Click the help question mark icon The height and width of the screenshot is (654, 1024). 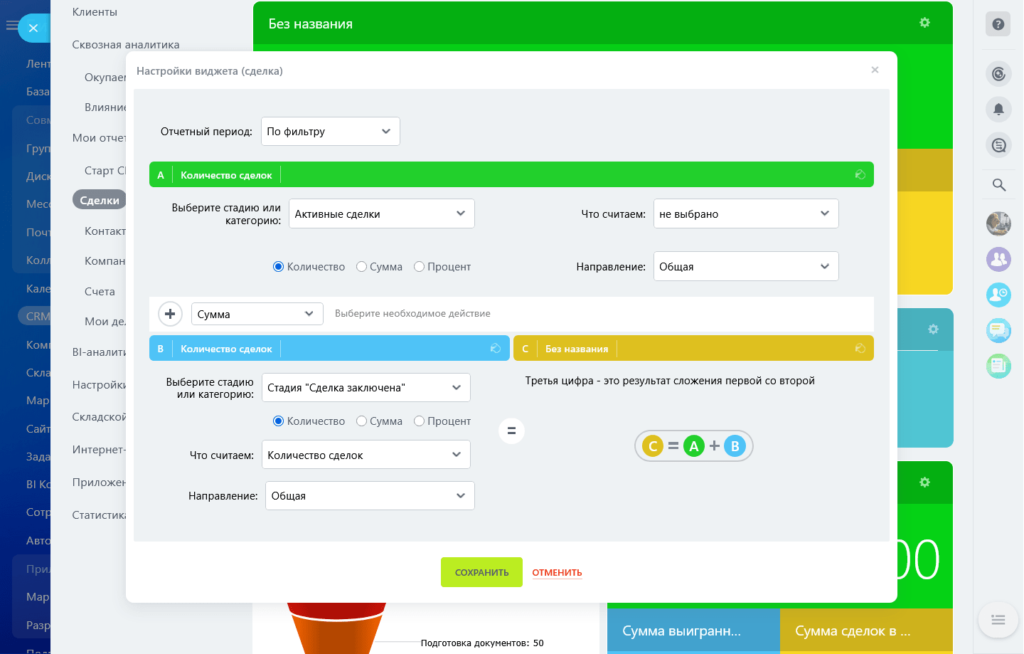(x=997, y=24)
